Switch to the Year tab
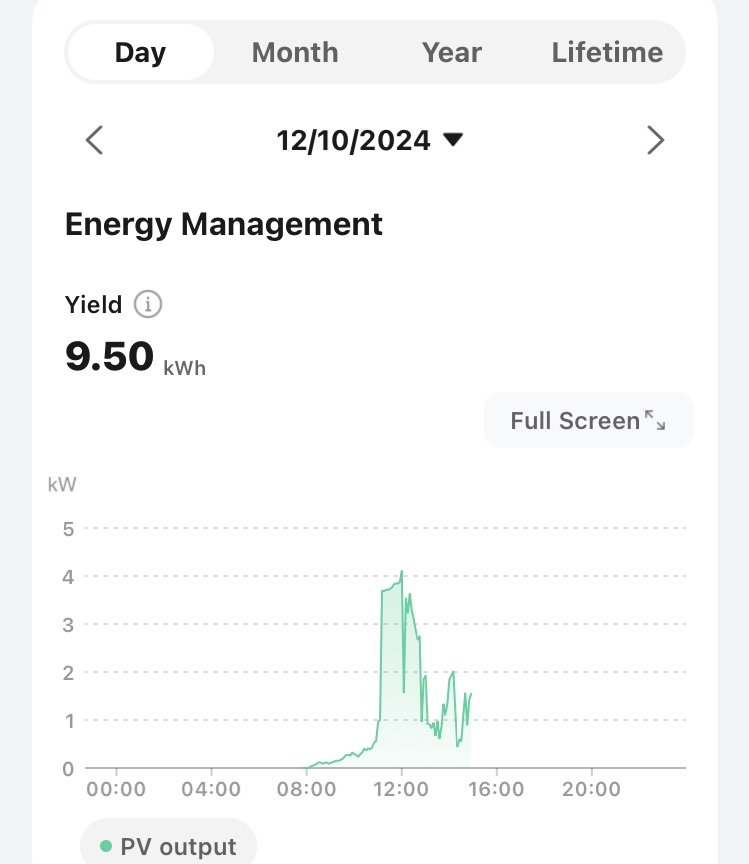 [452, 52]
